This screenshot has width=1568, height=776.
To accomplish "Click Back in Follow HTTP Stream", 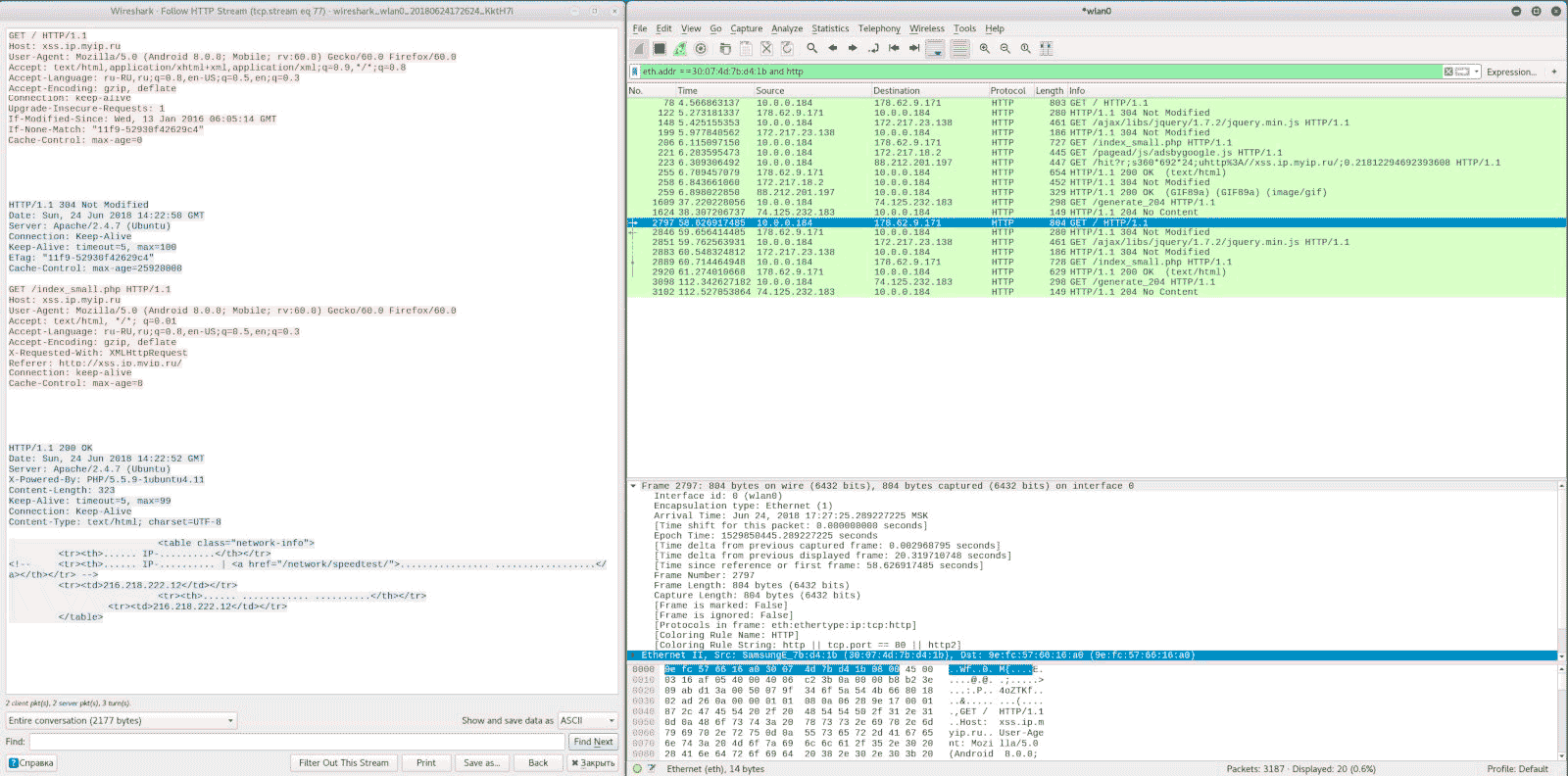I will [x=538, y=763].
